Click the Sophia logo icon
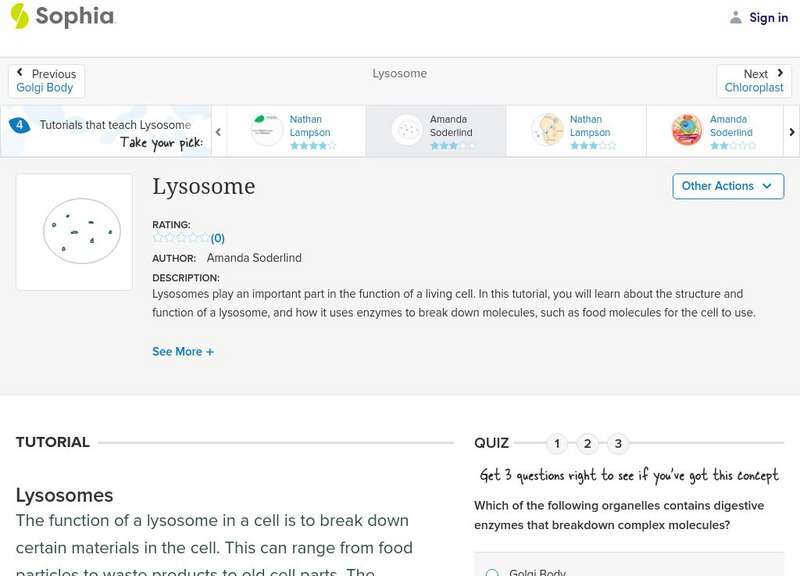The image size is (800, 576). (x=18, y=16)
